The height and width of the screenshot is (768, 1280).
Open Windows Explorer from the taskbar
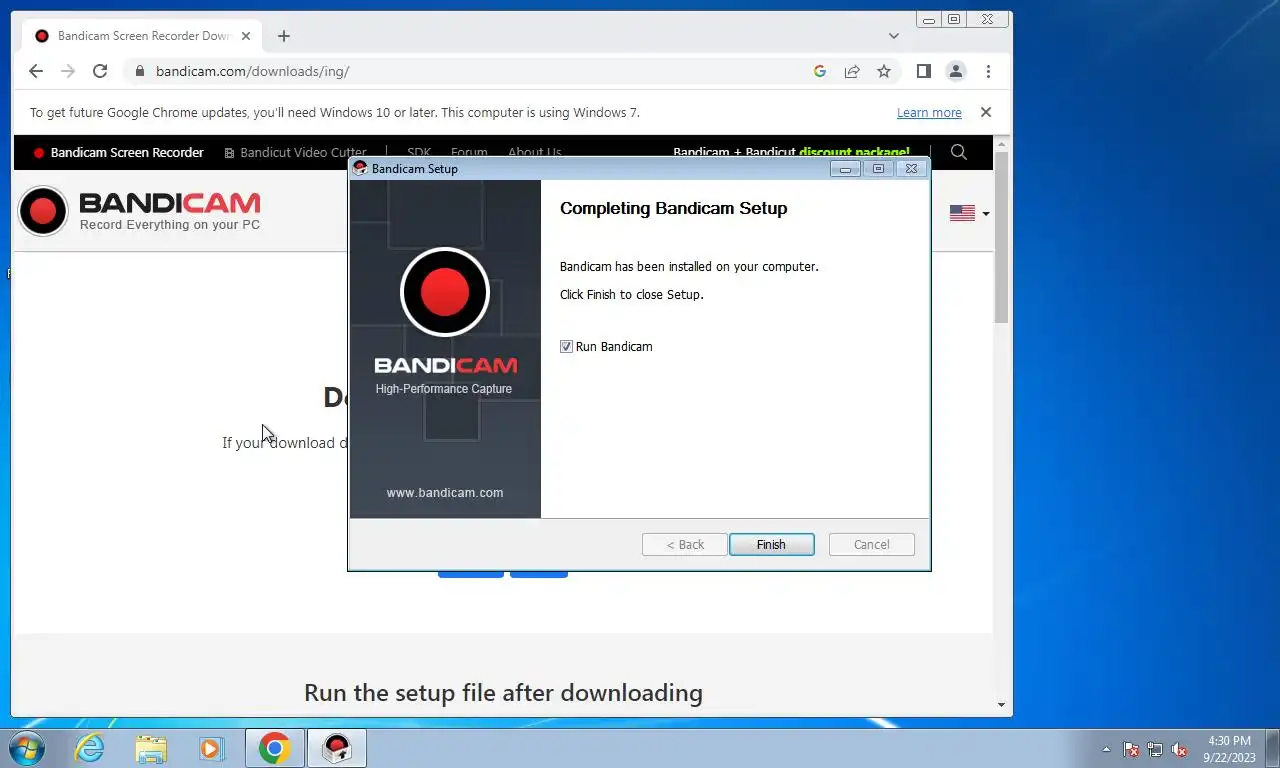tap(151, 748)
